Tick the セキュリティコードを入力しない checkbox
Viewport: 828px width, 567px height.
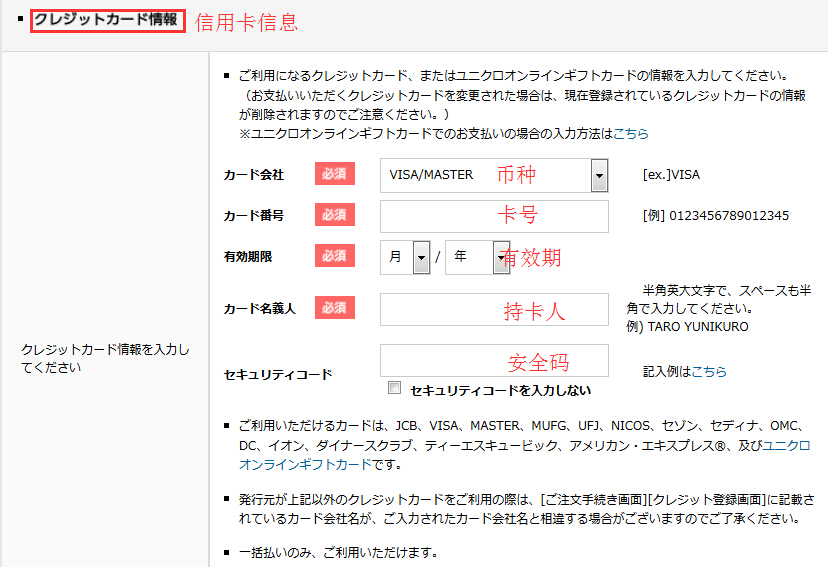394,389
